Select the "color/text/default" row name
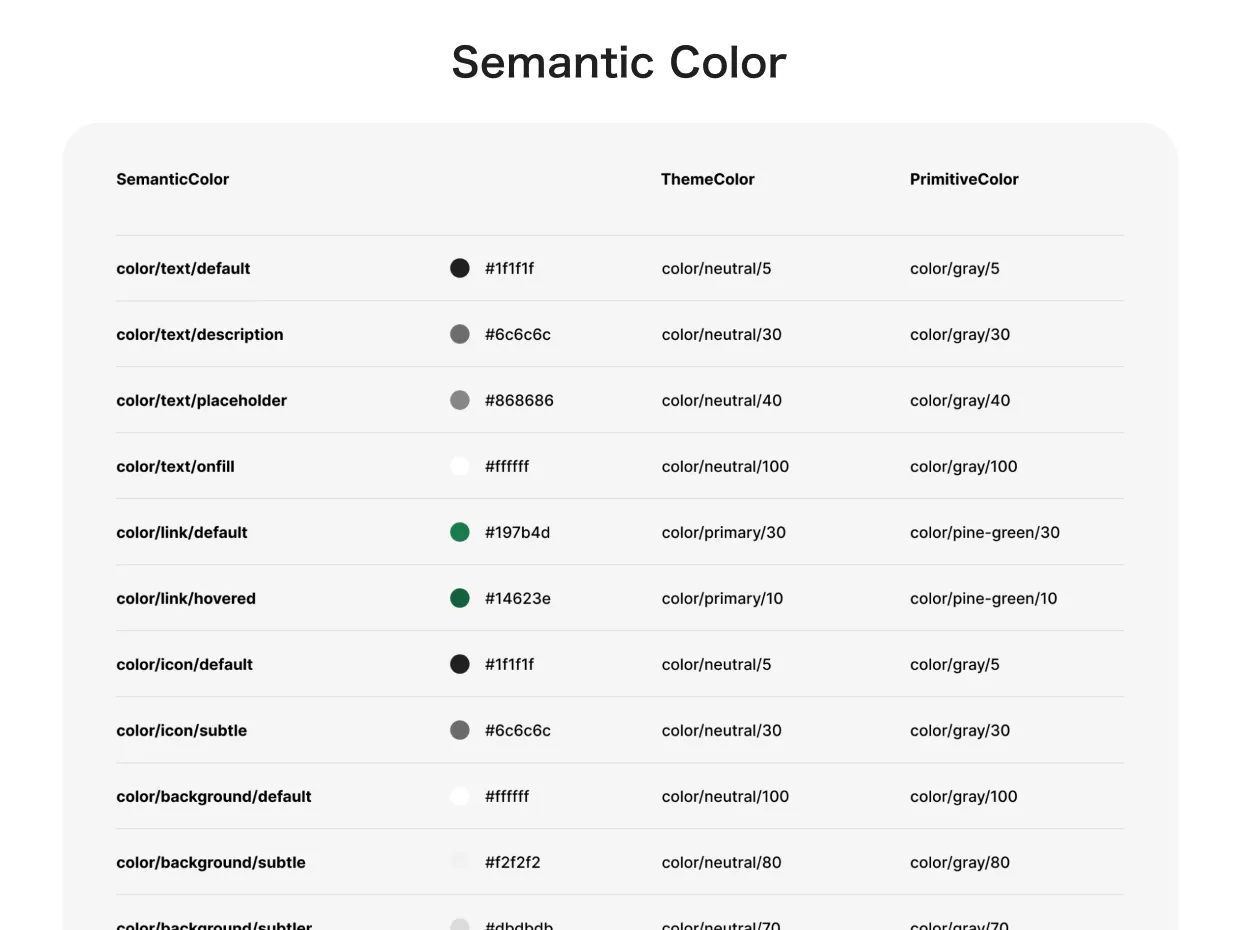Image resolution: width=1240 pixels, height=930 pixels. point(183,268)
